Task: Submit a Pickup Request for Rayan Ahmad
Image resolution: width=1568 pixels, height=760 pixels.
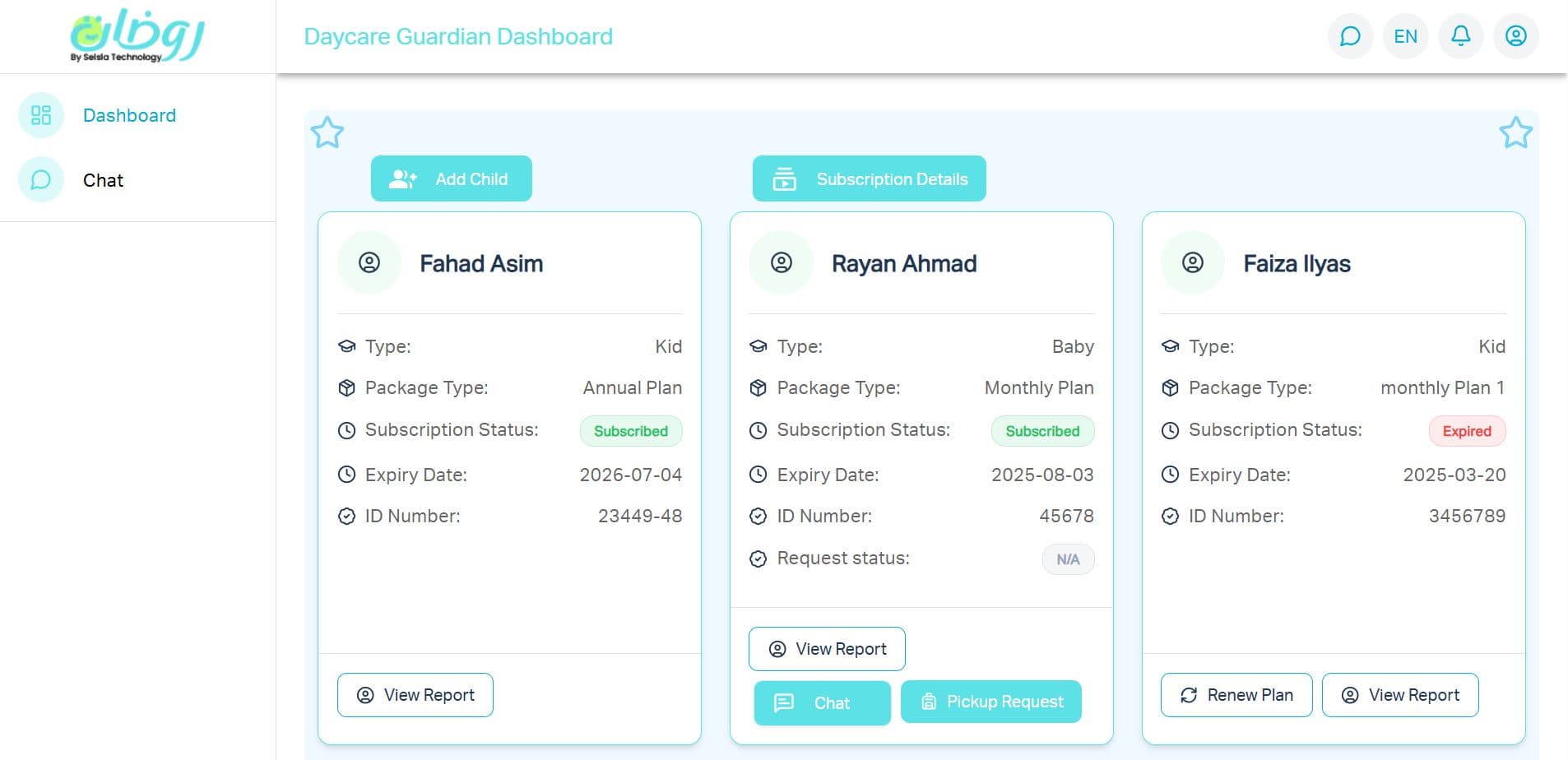Action: [990, 702]
